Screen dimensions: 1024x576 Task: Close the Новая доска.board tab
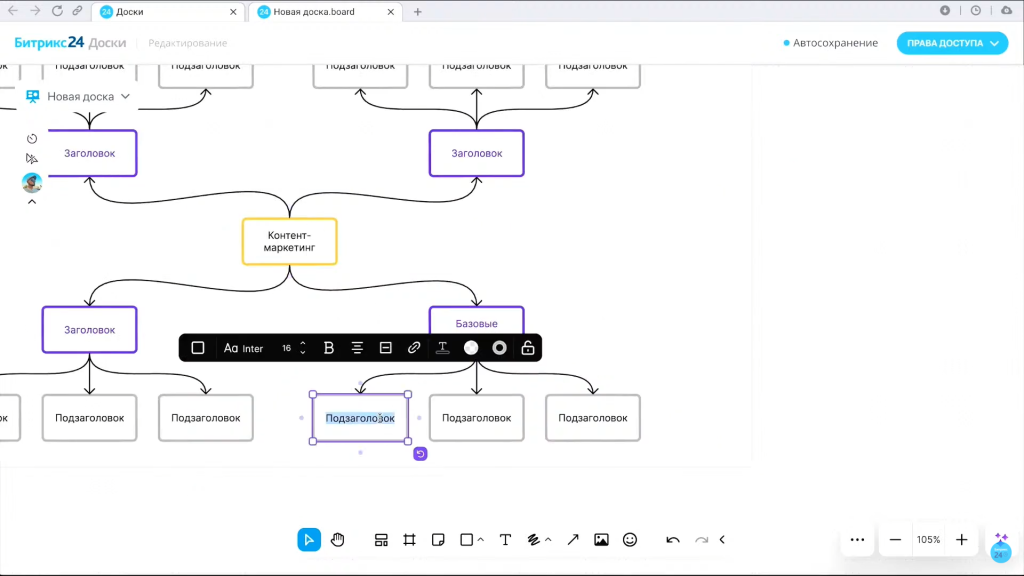click(391, 12)
